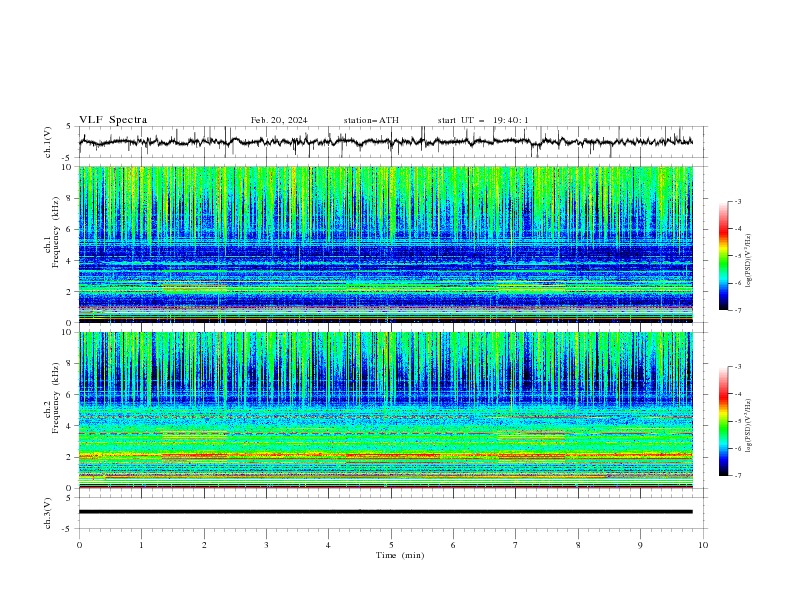
Task: Click the "station=ATH" label
Action: [371, 120]
